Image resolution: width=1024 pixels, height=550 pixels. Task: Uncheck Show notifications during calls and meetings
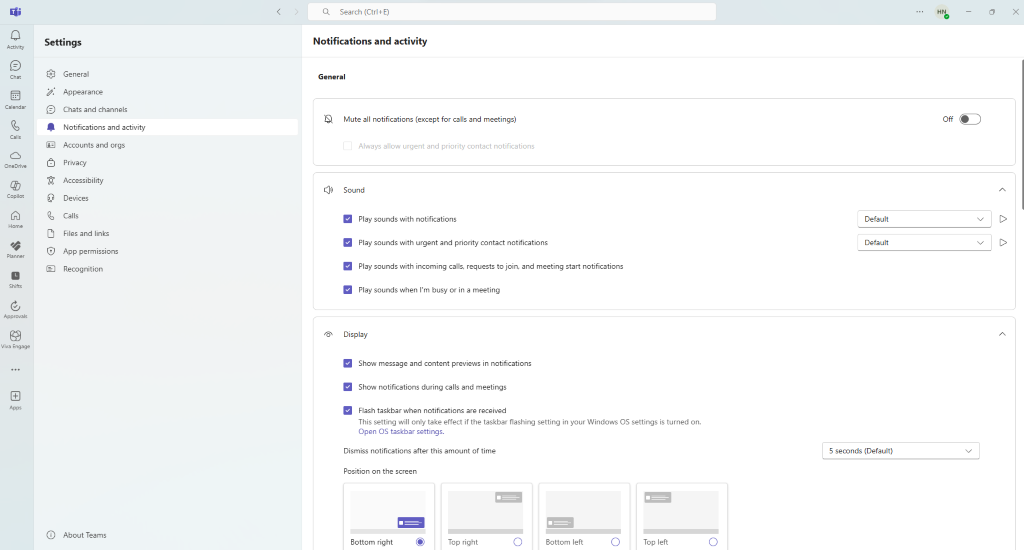[x=347, y=387]
